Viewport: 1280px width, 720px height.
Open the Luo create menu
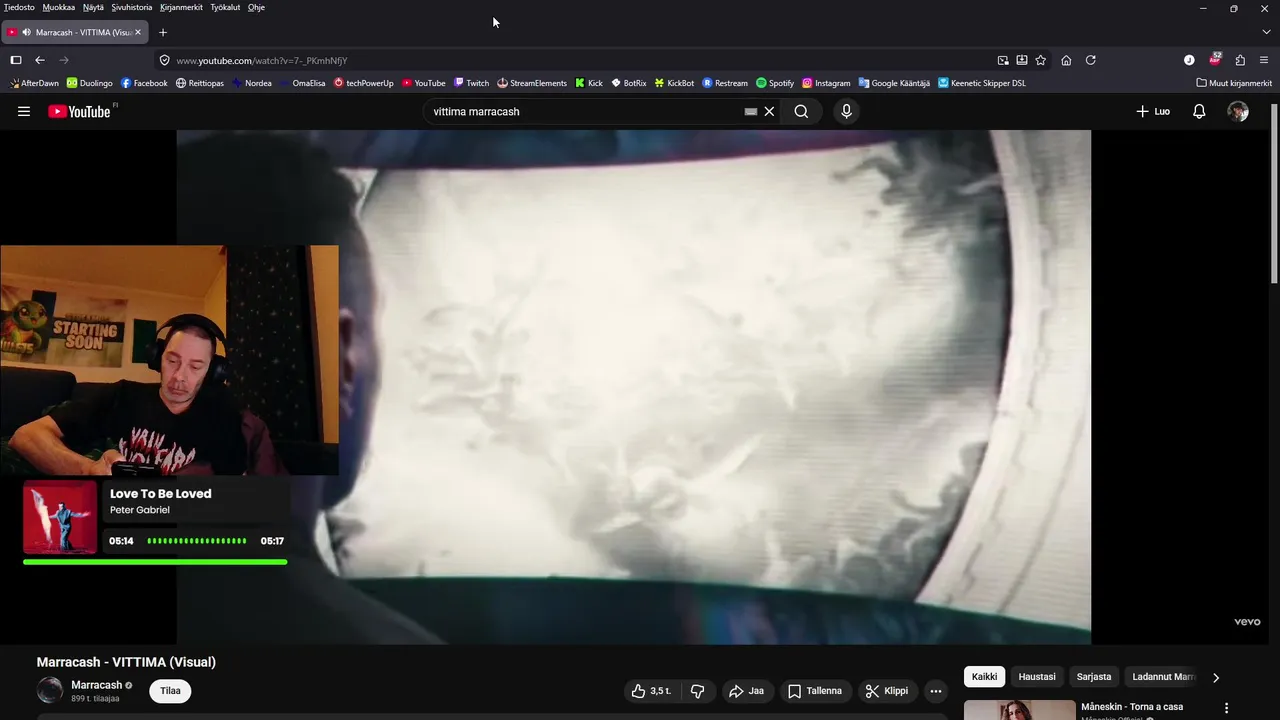(x=1153, y=112)
